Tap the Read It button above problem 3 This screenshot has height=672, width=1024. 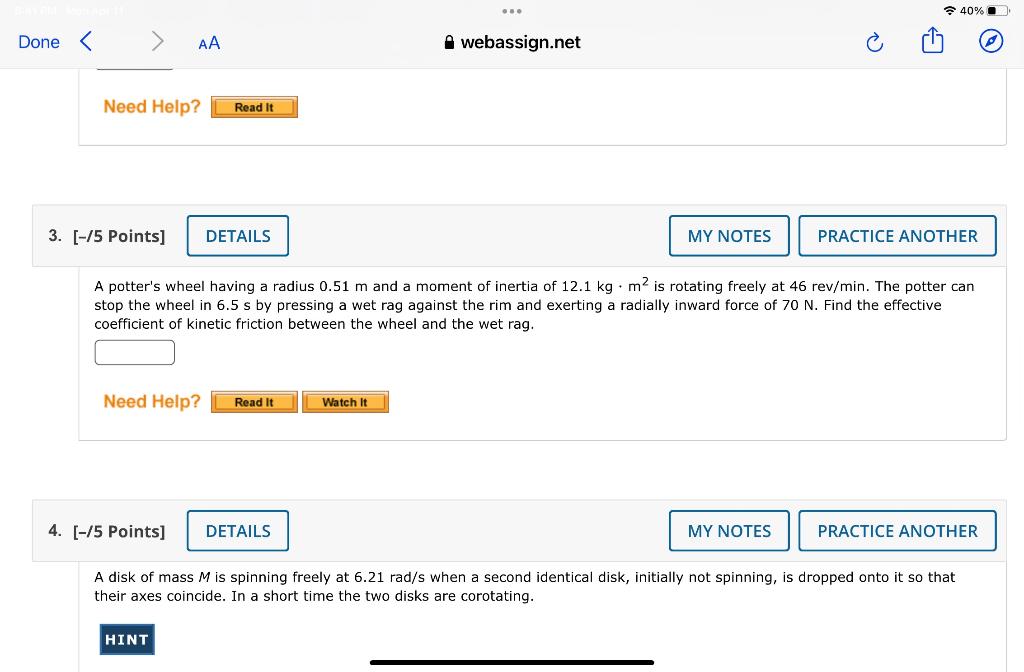pyautogui.click(x=254, y=107)
